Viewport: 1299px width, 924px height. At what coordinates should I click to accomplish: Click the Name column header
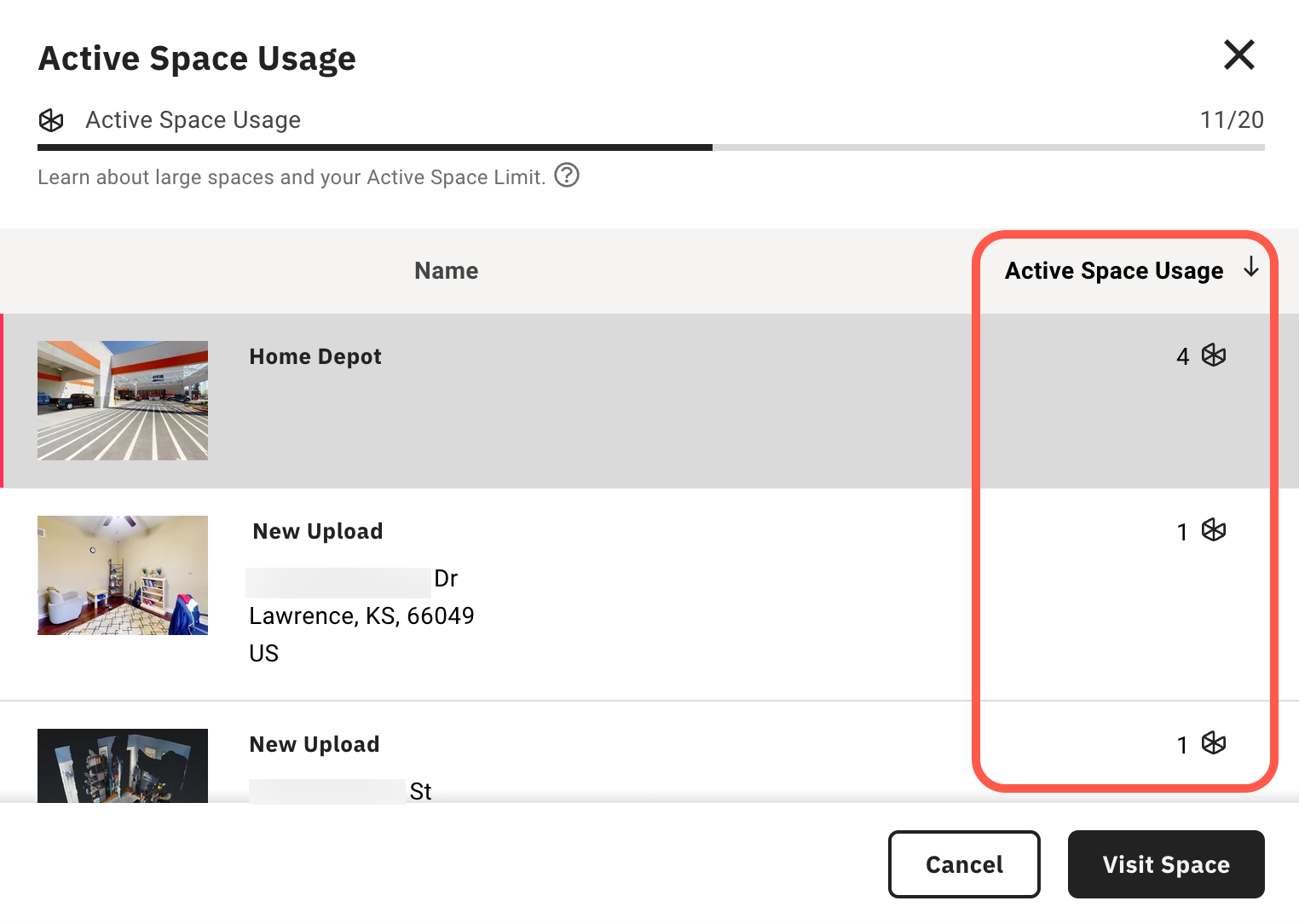(x=446, y=270)
